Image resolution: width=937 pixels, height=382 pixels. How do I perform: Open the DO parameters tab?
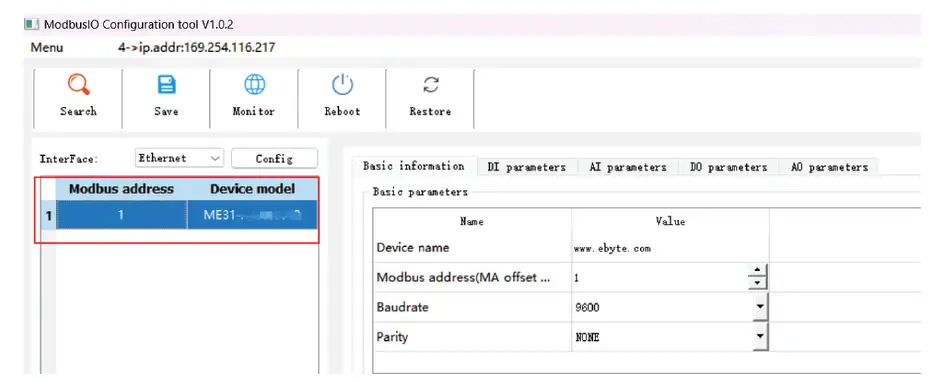[728, 167]
